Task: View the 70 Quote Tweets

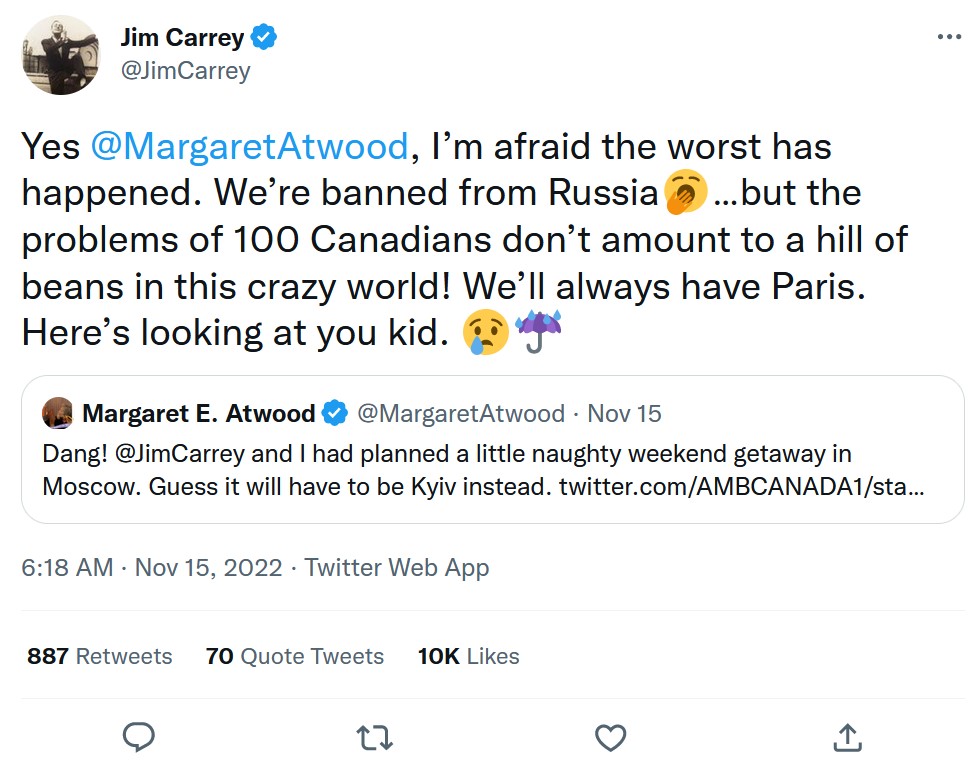Action: [295, 656]
